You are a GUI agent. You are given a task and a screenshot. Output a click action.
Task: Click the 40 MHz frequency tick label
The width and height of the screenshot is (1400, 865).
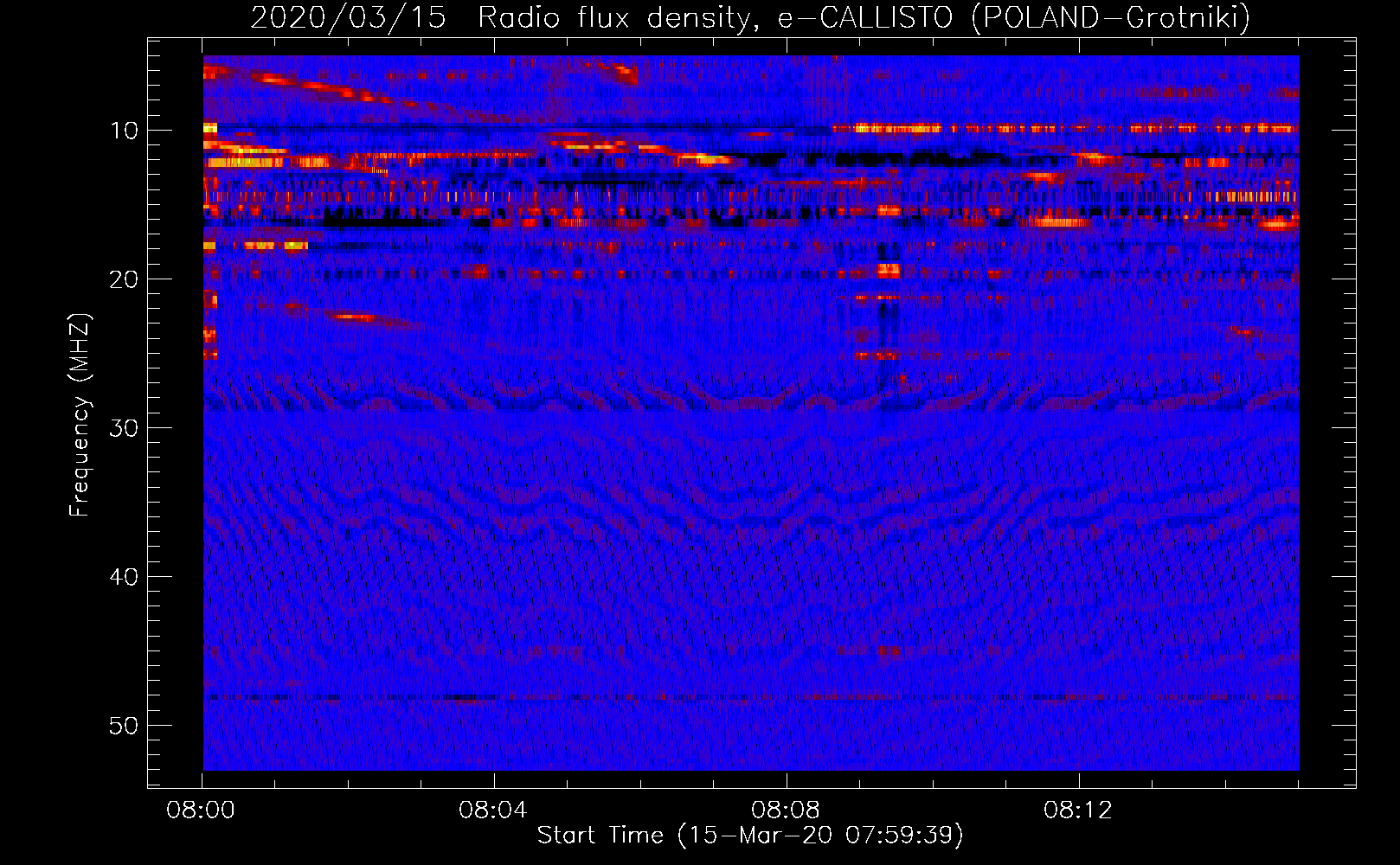point(125,577)
